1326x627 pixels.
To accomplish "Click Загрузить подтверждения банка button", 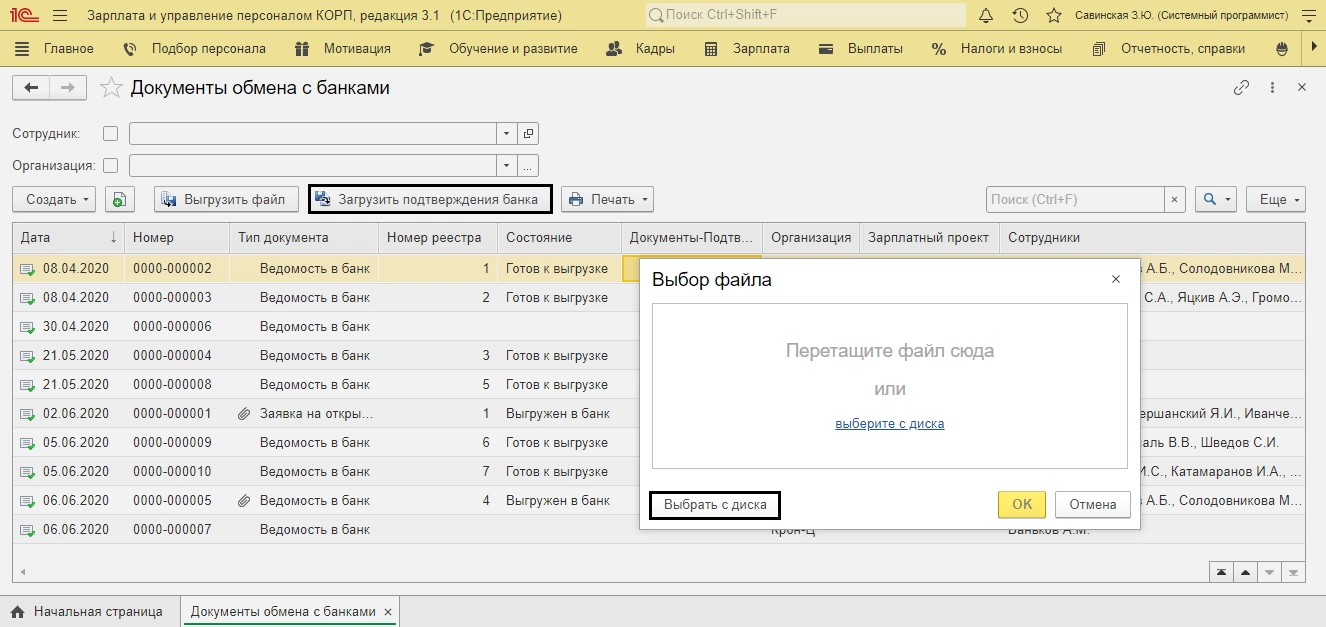I will click(x=429, y=200).
